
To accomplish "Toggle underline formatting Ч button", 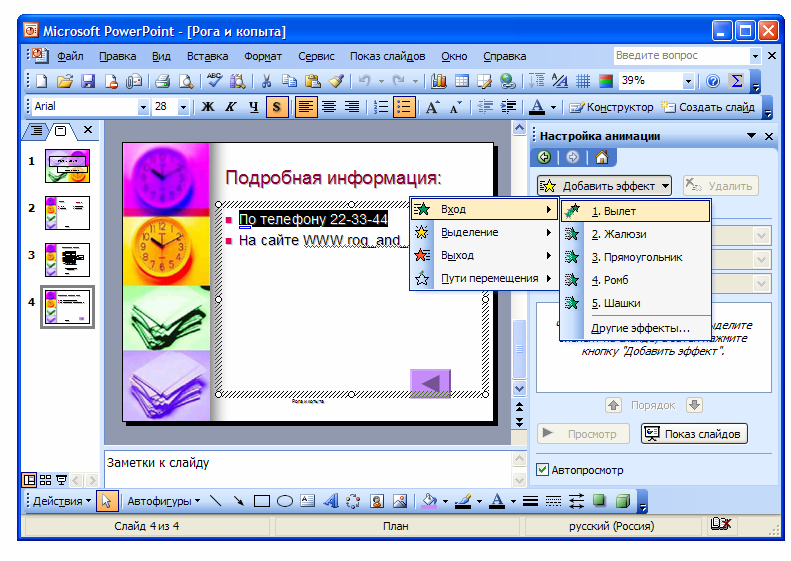I will 253,107.
